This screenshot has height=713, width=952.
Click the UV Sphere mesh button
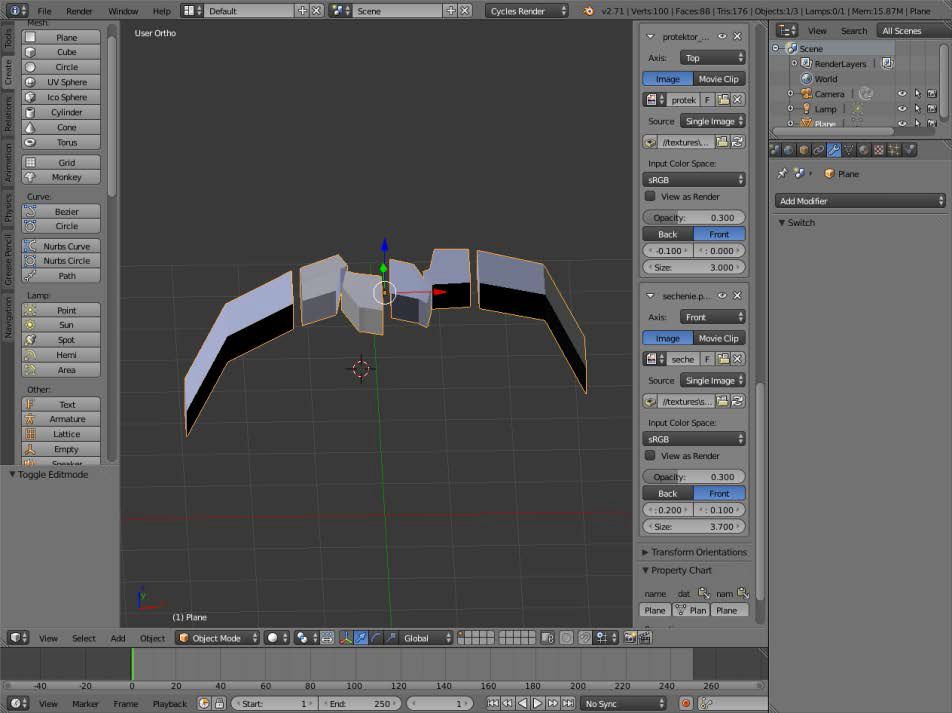point(66,82)
